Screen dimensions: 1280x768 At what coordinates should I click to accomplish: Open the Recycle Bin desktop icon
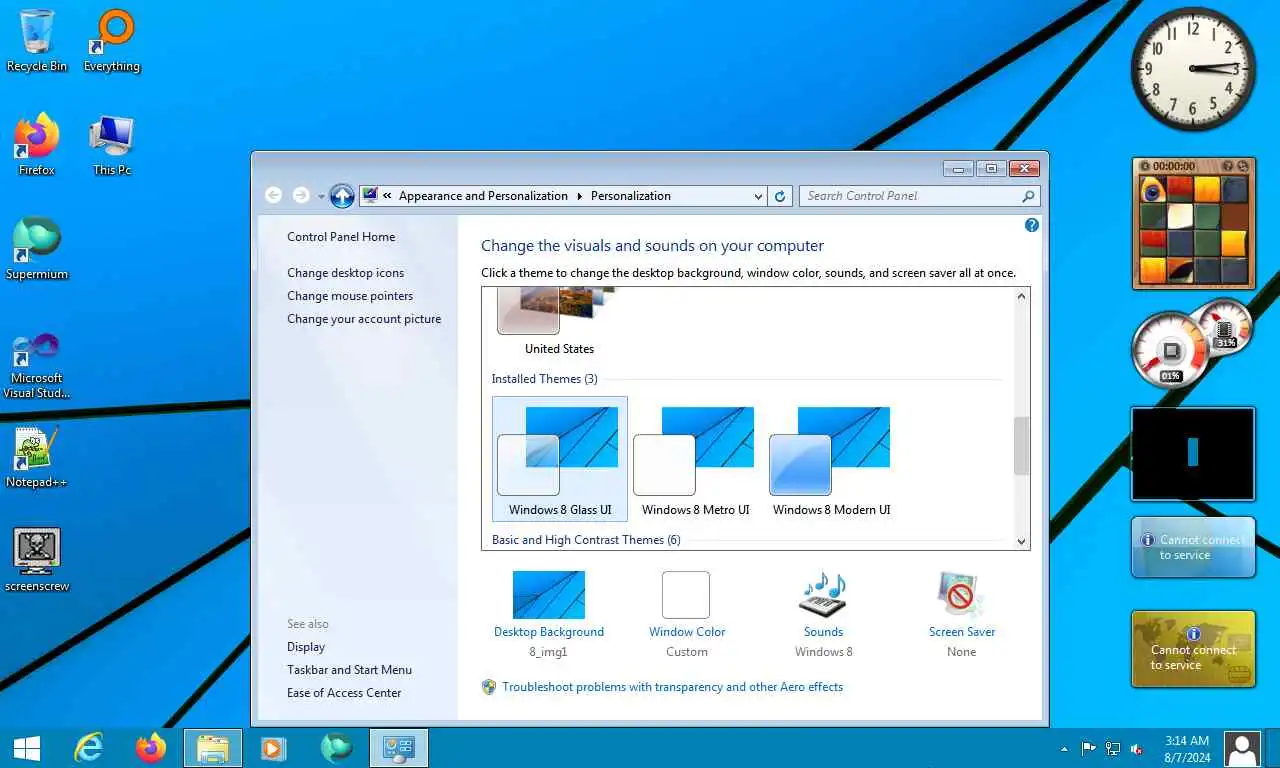point(37,41)
